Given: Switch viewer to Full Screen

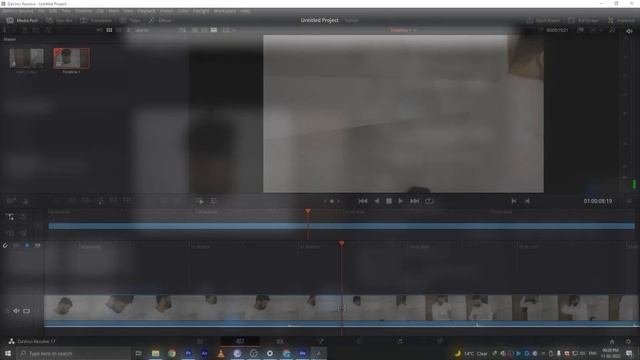Looking at the screenshot, I should pos(583,20).
